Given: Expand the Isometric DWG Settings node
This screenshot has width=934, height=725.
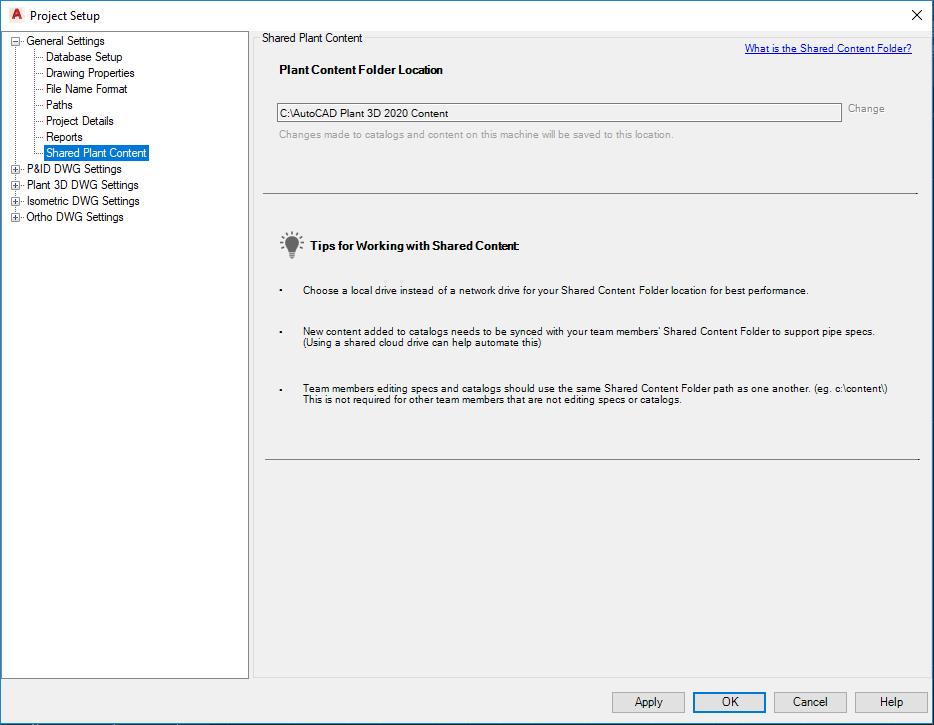Looking at the screenshot, I should (x=16, y=201).
